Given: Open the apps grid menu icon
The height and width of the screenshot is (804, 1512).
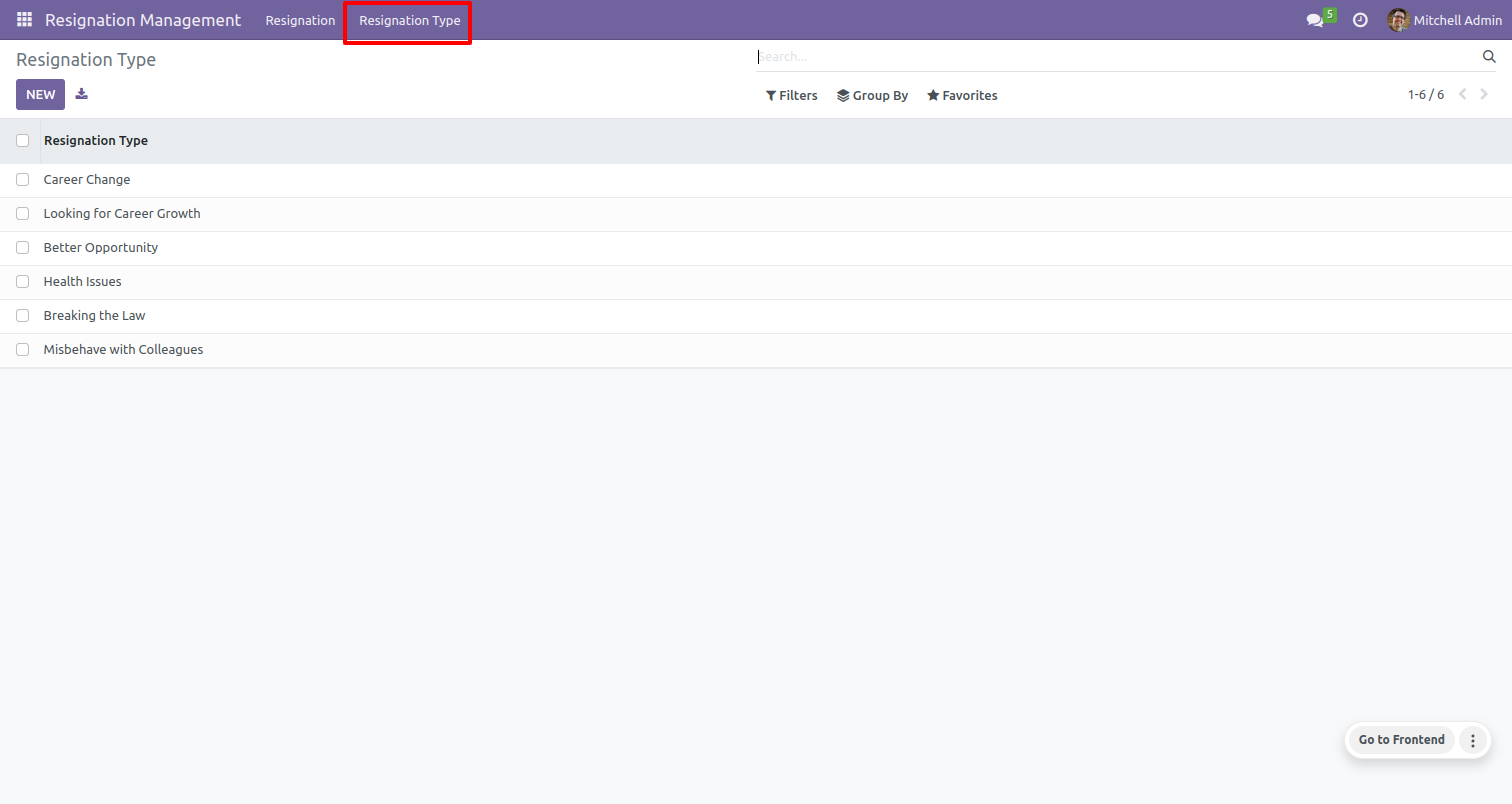Looking at the screenshot, I should coord(24,20).
